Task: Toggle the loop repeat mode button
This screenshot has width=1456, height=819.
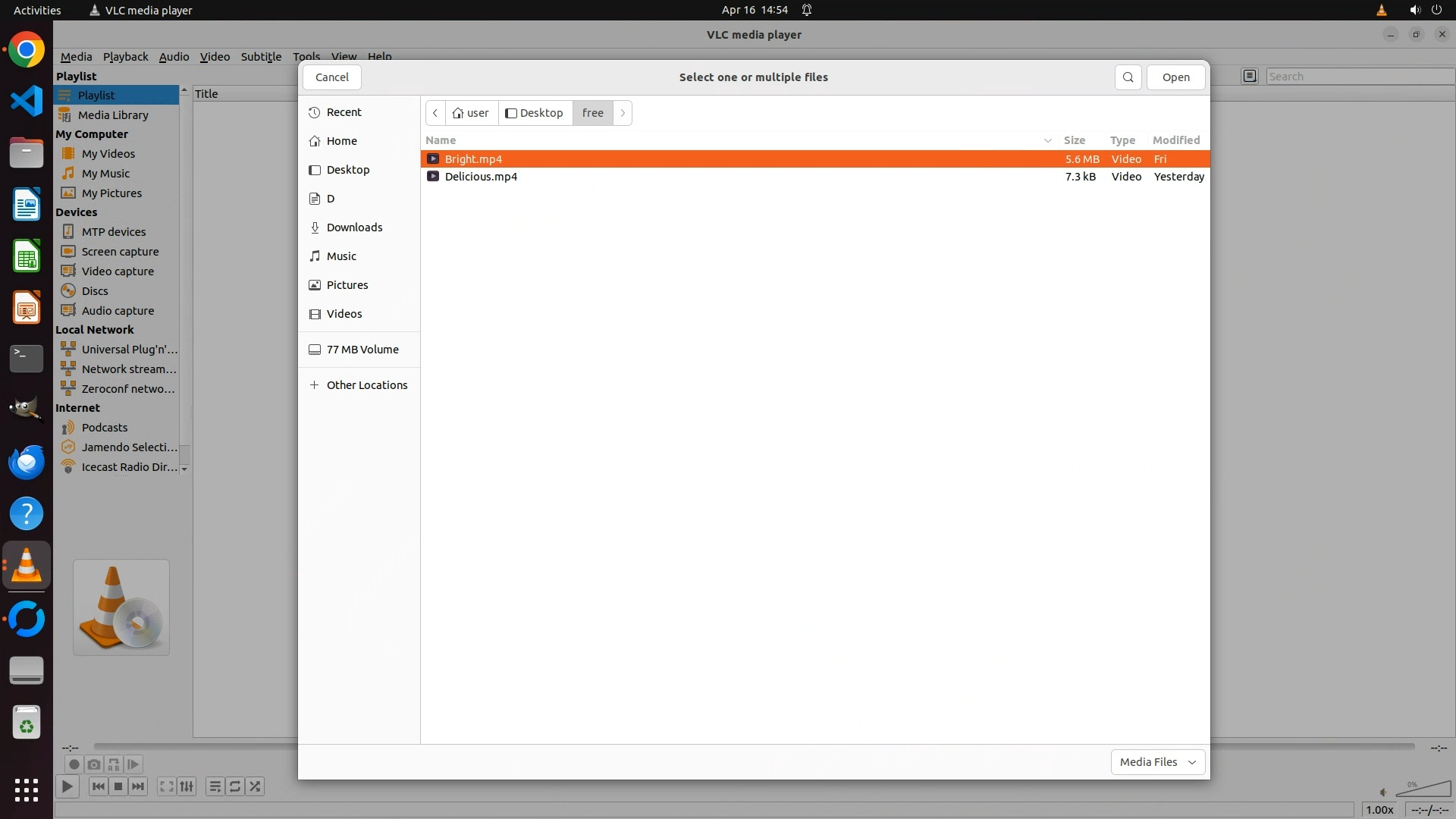Action: [x=235, y=786]
